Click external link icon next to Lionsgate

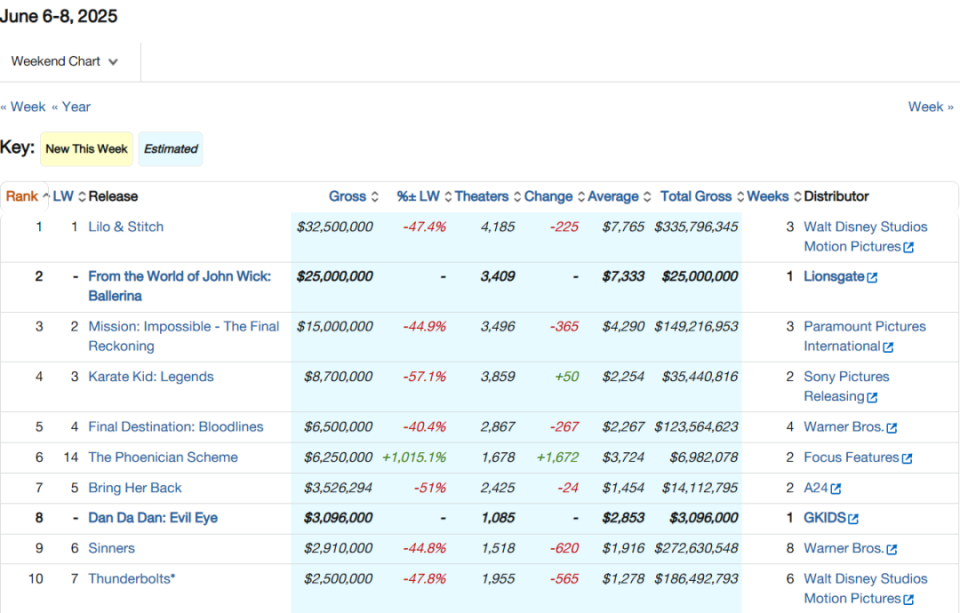pyautogui.click(x=872, y=277)
